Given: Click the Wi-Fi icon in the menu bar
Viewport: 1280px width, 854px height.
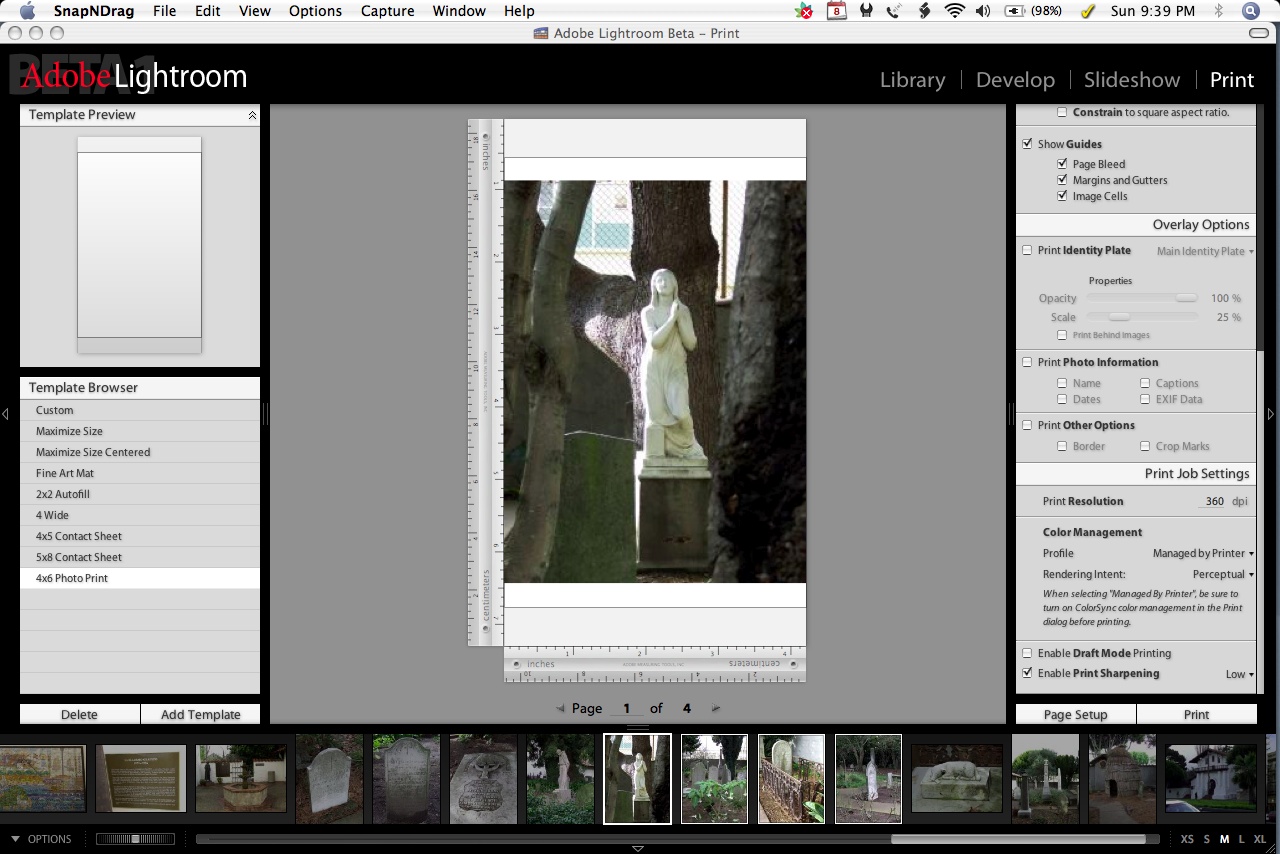Looking at the screenshot, I should tap(954, 11).
